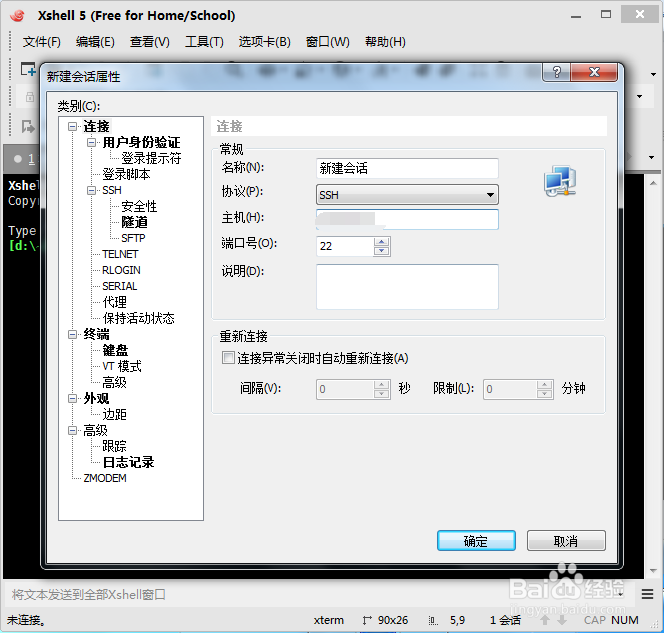The width and height of the screenshot is (664, 633).
Task: Minimize the Xshell main window
Action: pyautogui.click(x=575, y=16)
